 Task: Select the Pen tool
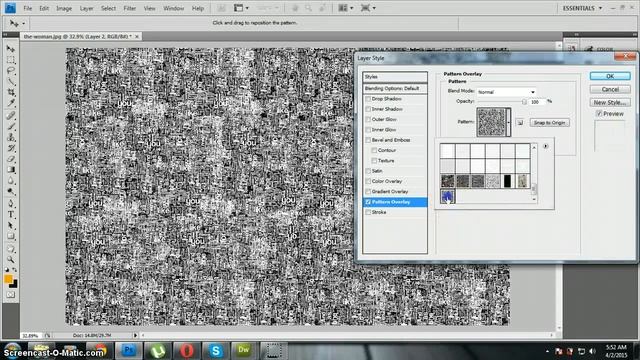click(x=11, y=204)
